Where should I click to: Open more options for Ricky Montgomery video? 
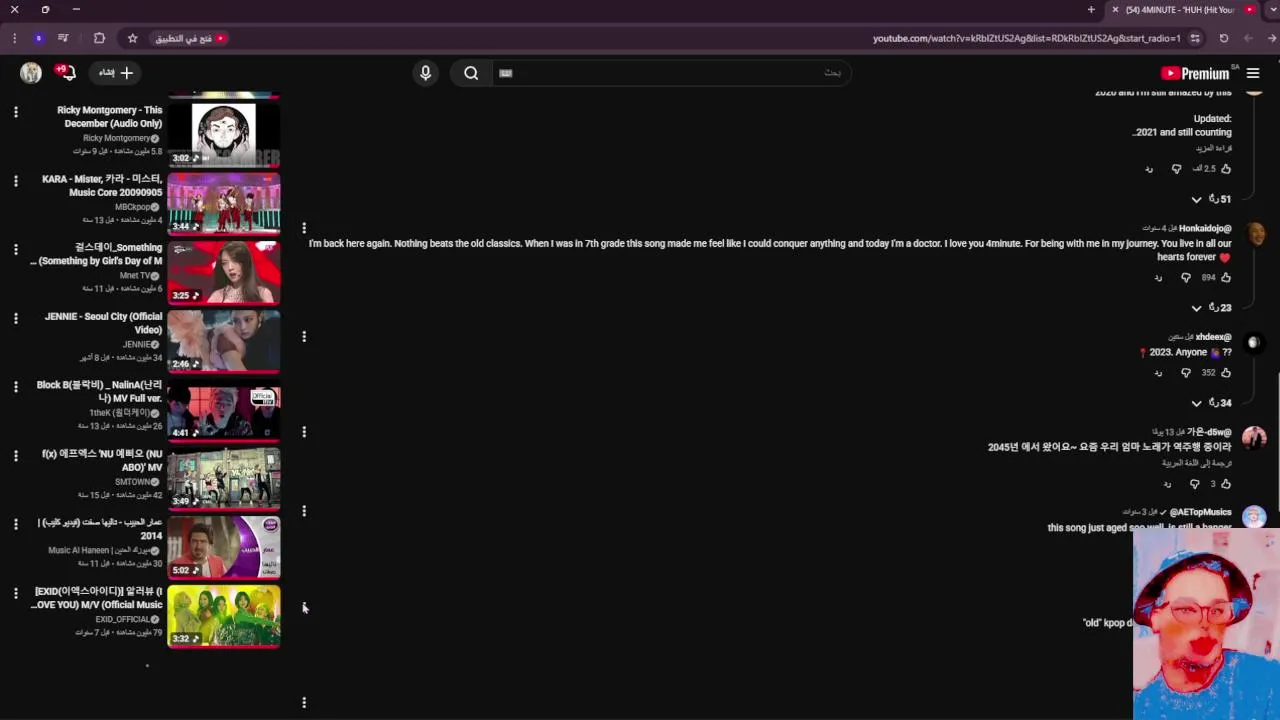(16, 112)
